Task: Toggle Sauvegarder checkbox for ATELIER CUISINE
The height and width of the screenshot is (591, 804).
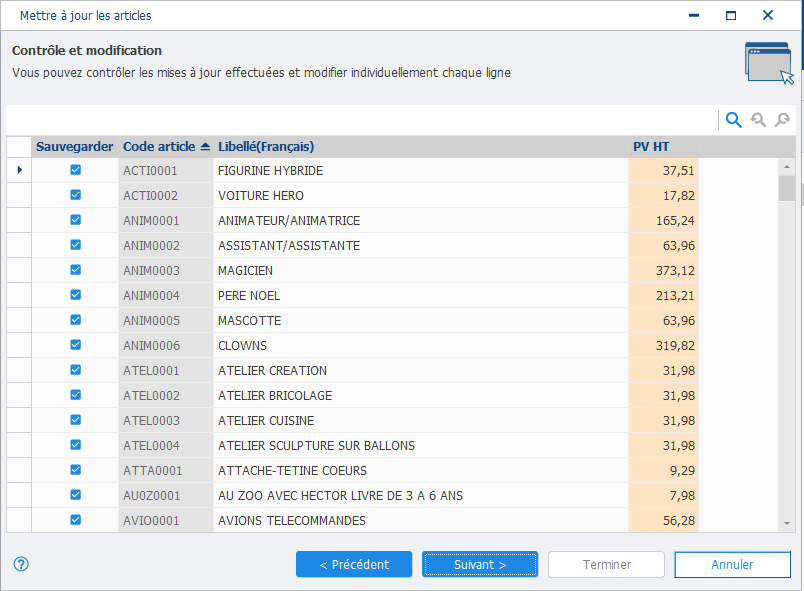Action: coord(75,420)
